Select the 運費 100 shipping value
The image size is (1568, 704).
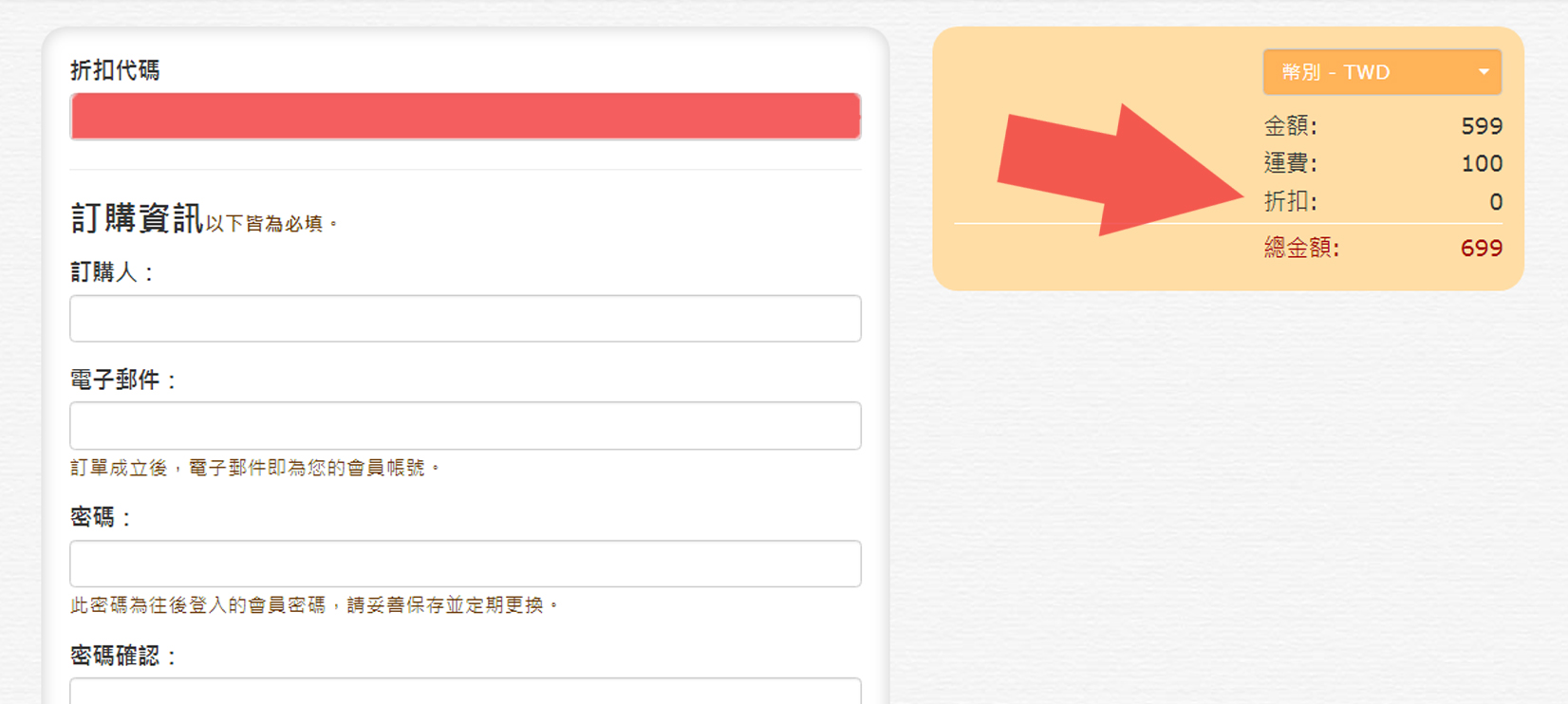(x=1482, y=163)
